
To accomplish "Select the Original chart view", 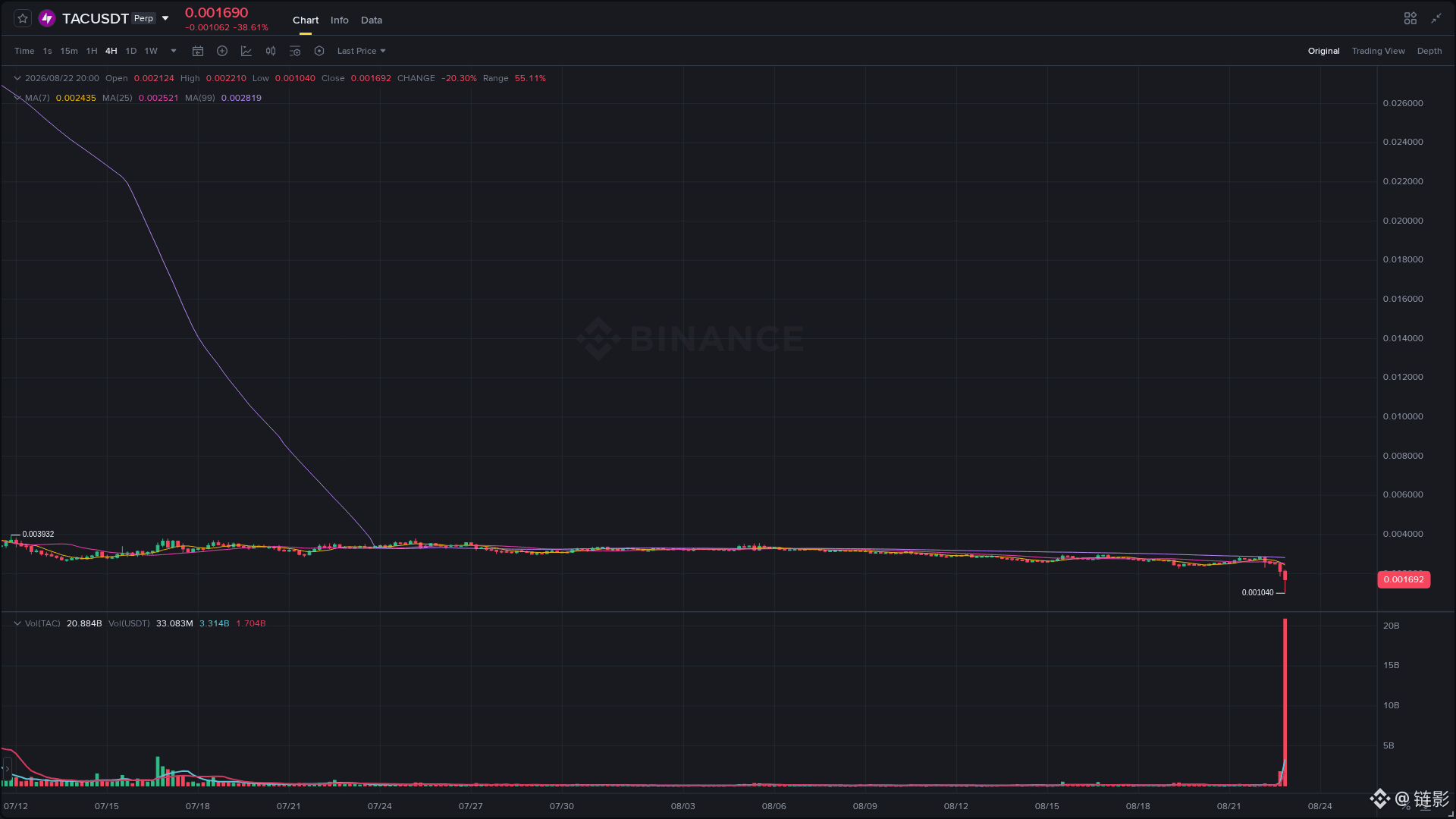I will (1324, 51).
